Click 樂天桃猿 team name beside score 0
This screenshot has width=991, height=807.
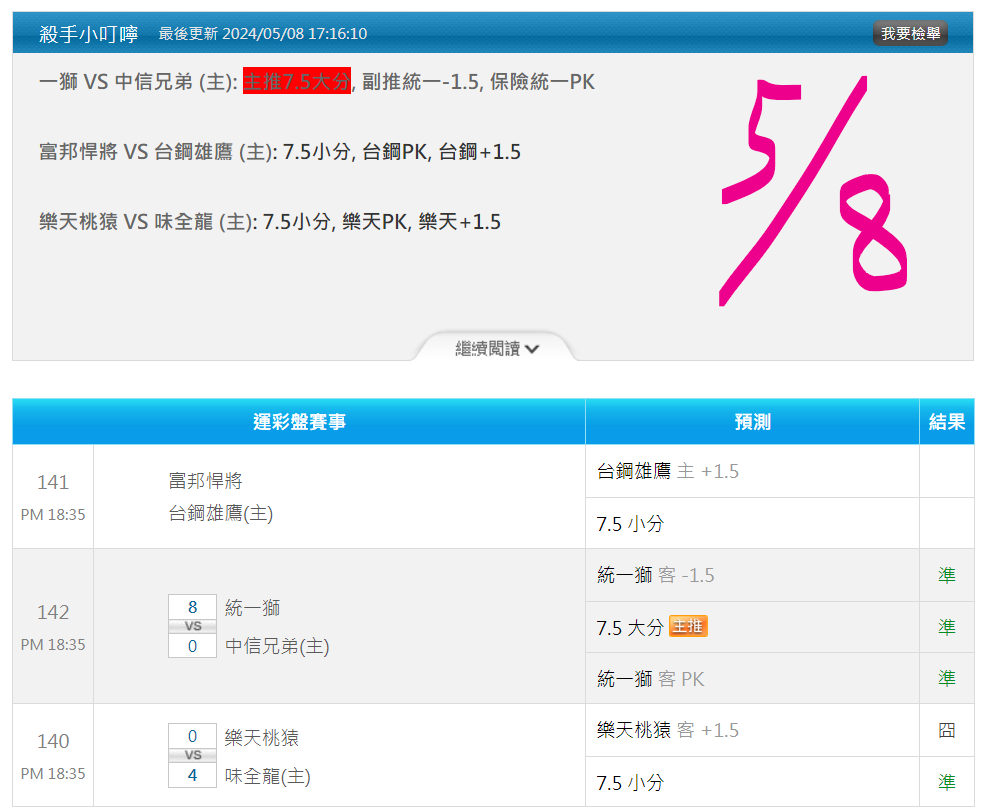click(262, 737)
